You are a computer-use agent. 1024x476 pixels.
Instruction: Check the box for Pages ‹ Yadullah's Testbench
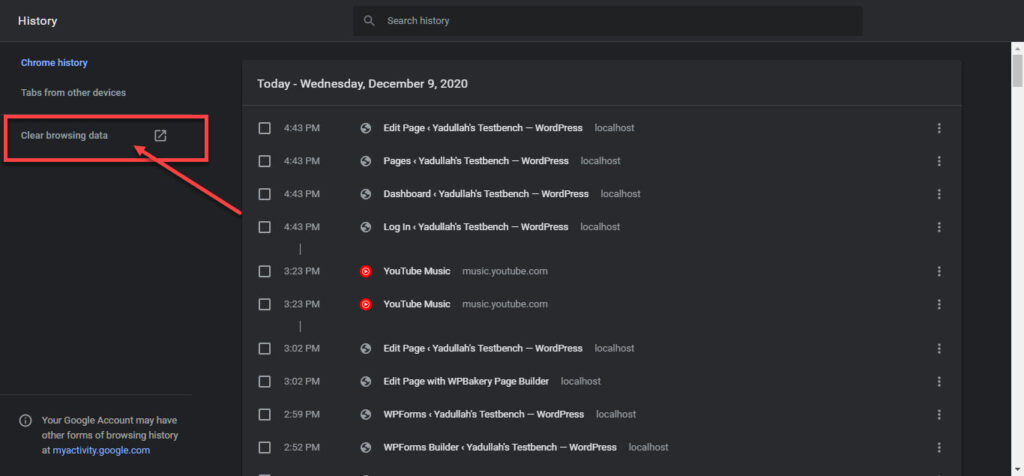coord(264,161)
